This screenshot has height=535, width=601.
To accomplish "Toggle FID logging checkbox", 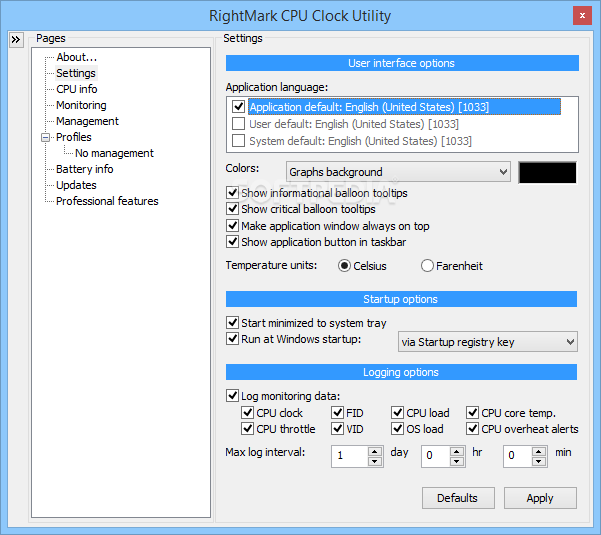I will click(x=337, y=413).
